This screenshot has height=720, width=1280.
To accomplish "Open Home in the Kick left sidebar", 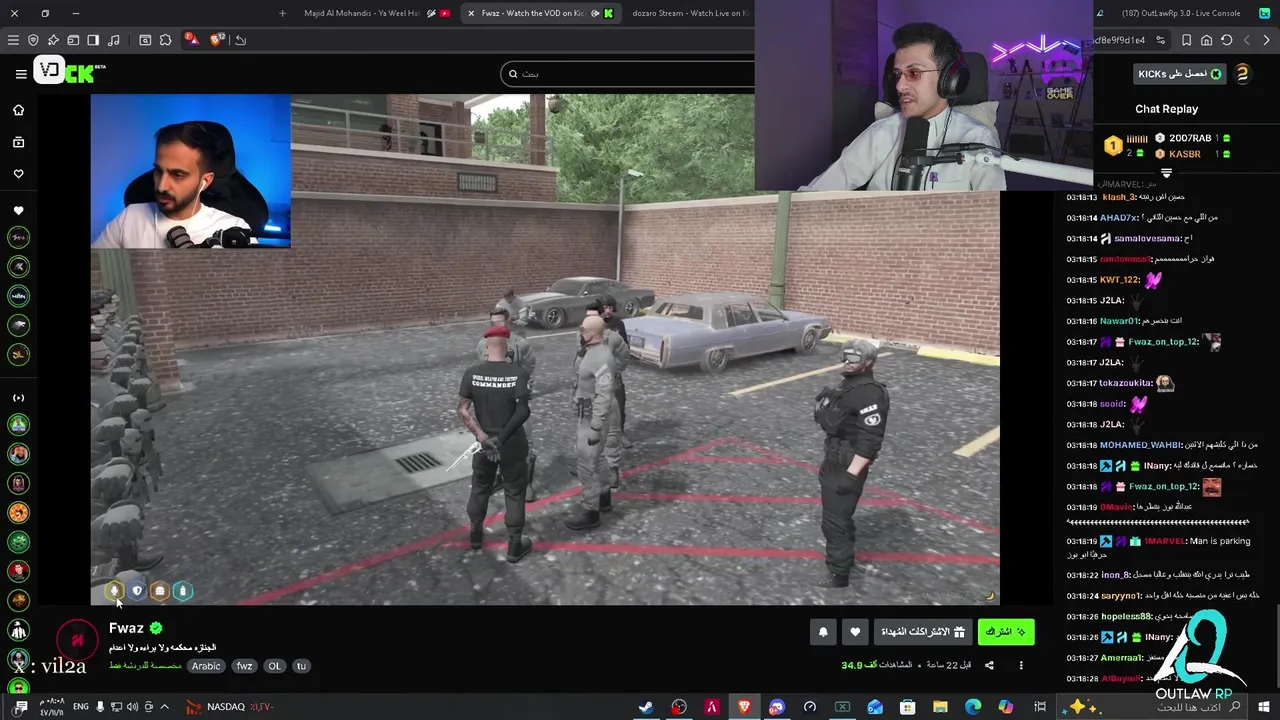I will click(18, 110).
